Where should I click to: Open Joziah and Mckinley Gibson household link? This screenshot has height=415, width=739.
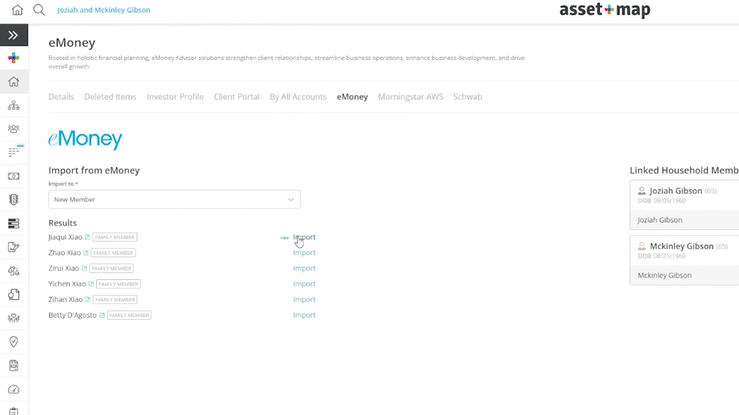tap(104, 10)
